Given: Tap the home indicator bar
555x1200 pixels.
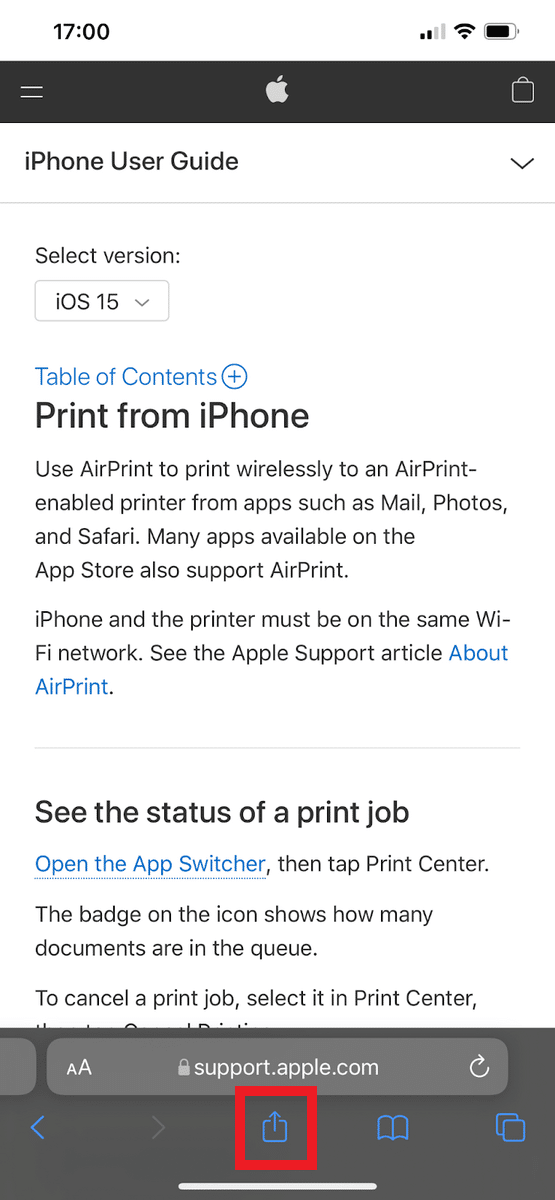Looking at the screenshot, I should pos(277,1187).
